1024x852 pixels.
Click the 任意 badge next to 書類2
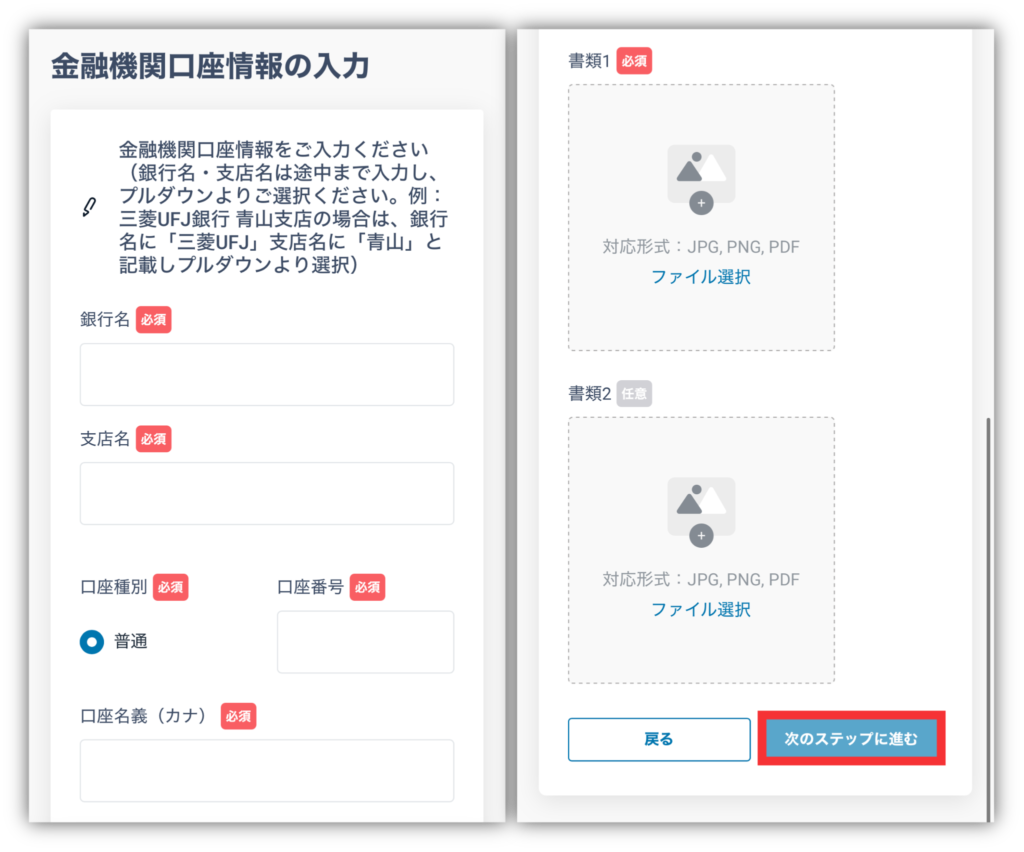pyautogui.click(x=634, y=393)
